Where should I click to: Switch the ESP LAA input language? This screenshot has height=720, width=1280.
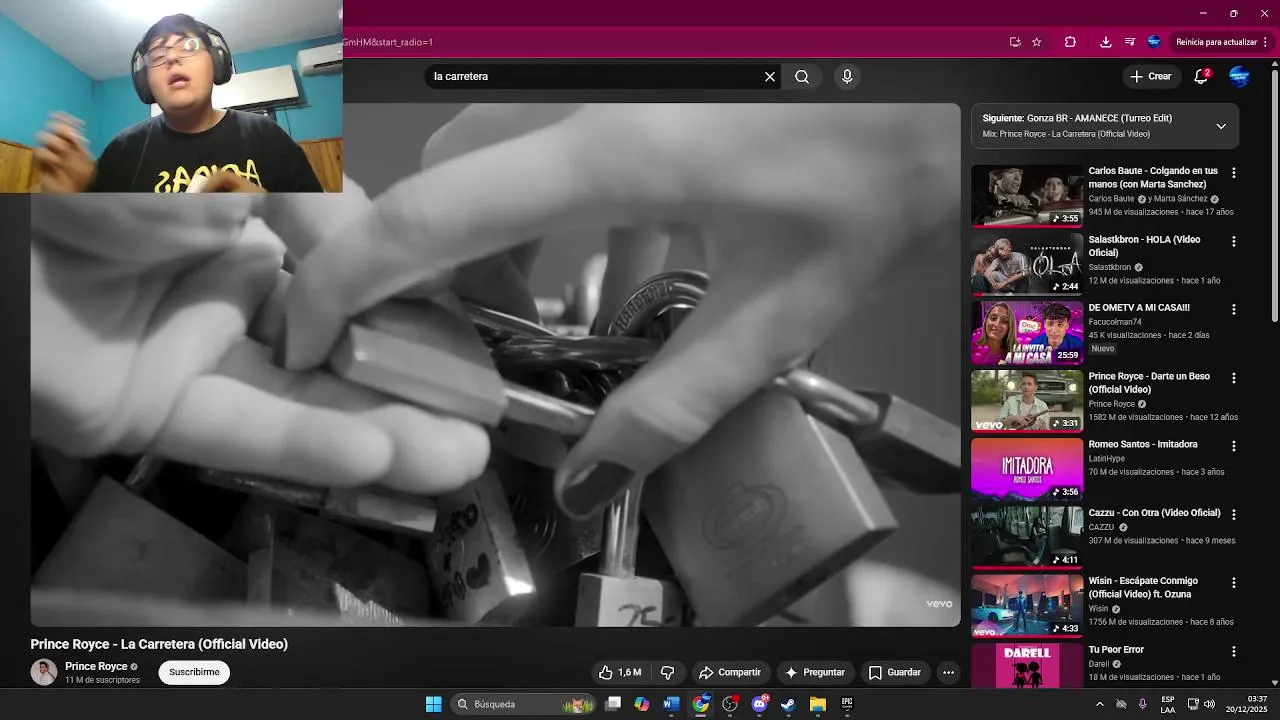(1168, 704)
